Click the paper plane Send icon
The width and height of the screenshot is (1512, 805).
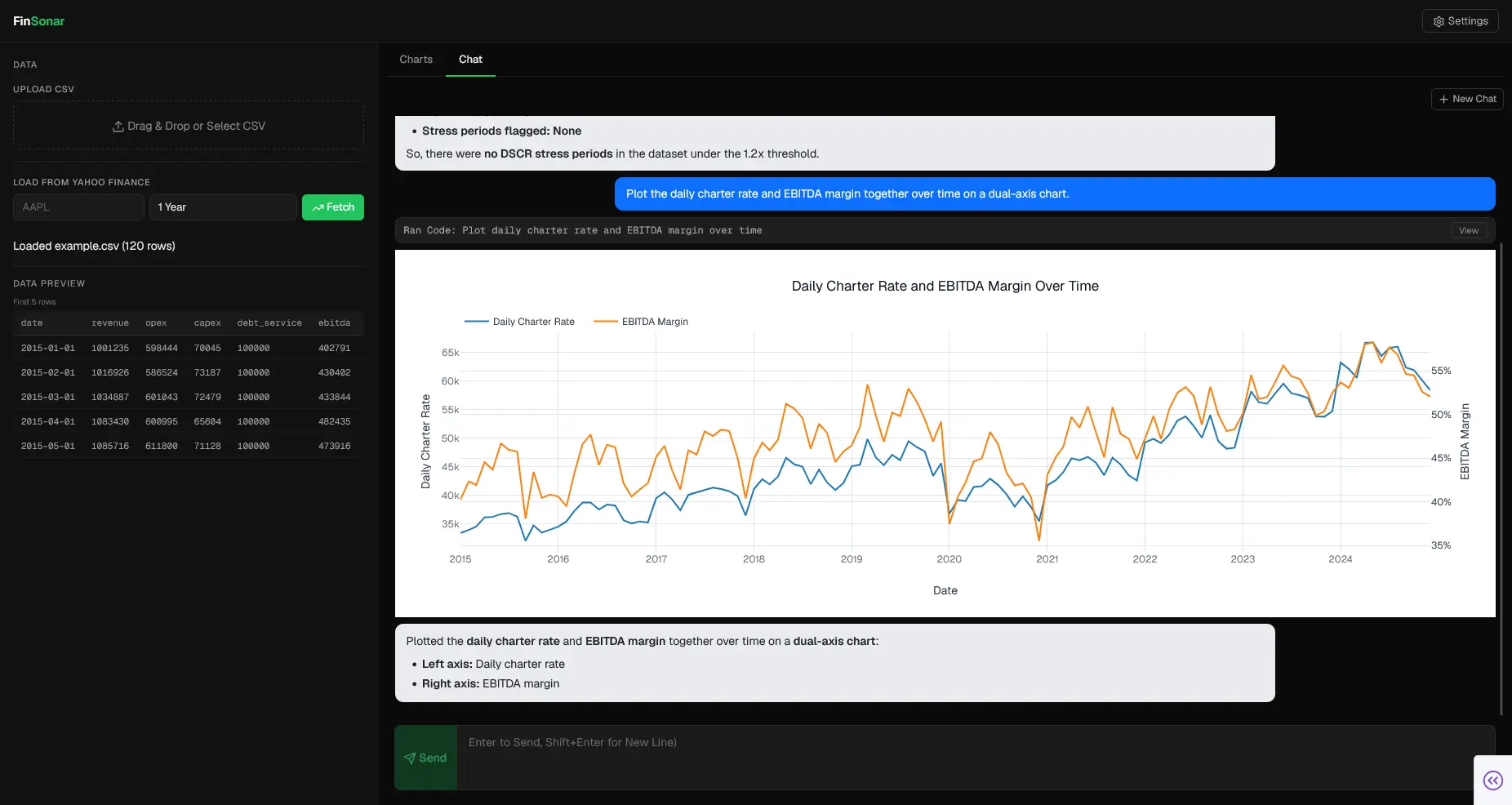(410, 758)
